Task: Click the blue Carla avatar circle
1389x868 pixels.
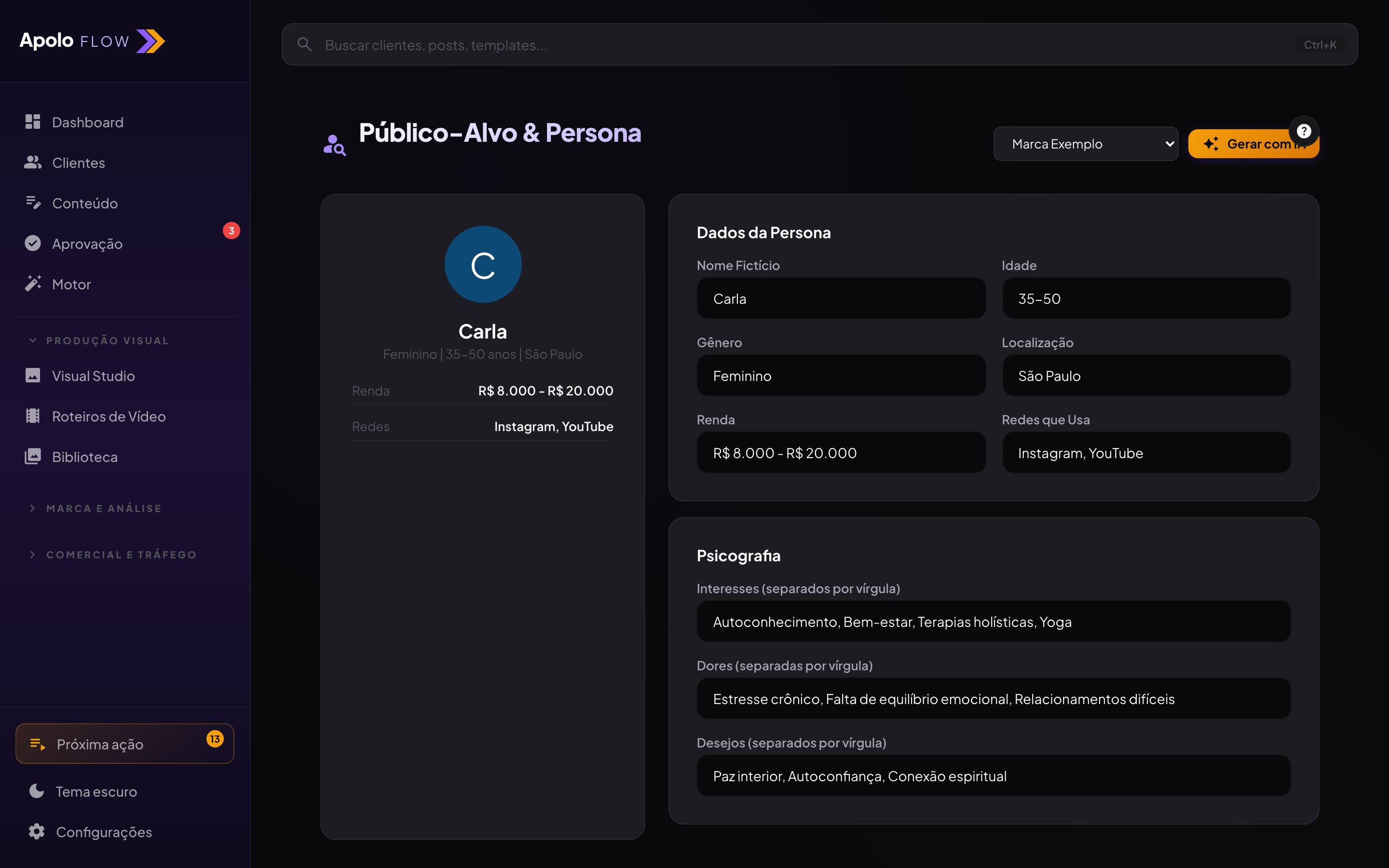Action: [x=483, y=264]
